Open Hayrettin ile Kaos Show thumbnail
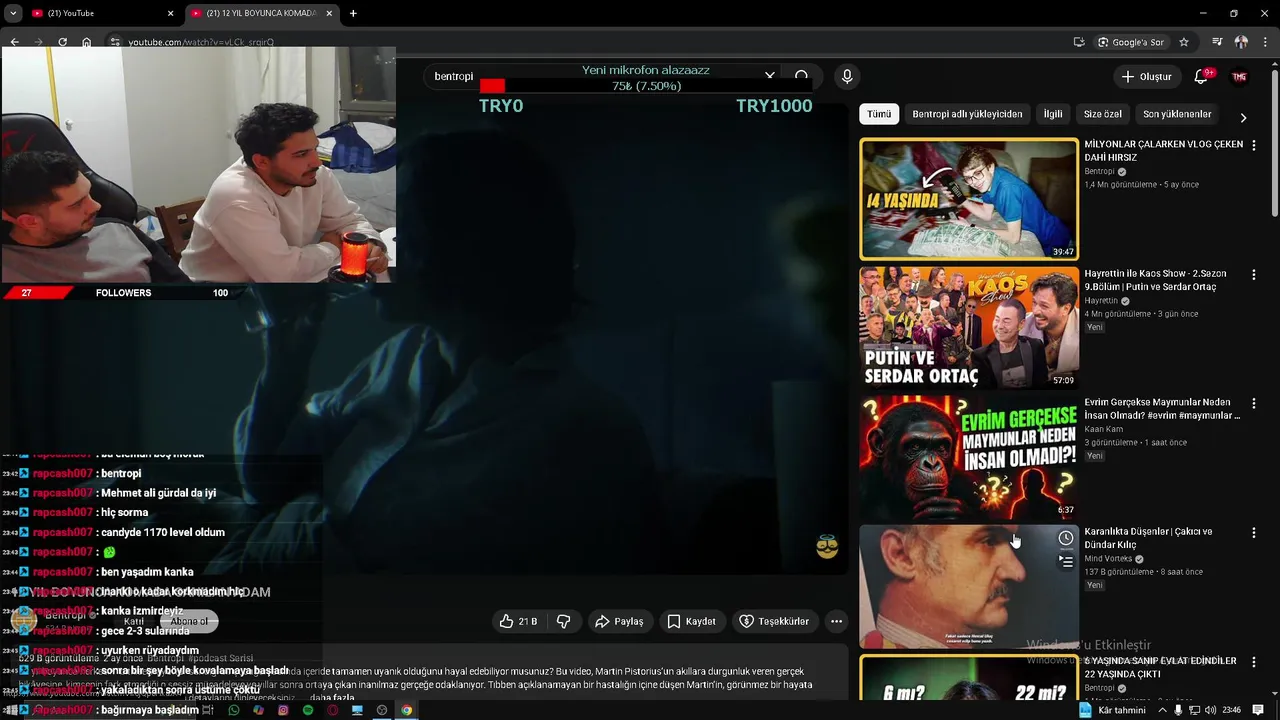 [969, 327]
